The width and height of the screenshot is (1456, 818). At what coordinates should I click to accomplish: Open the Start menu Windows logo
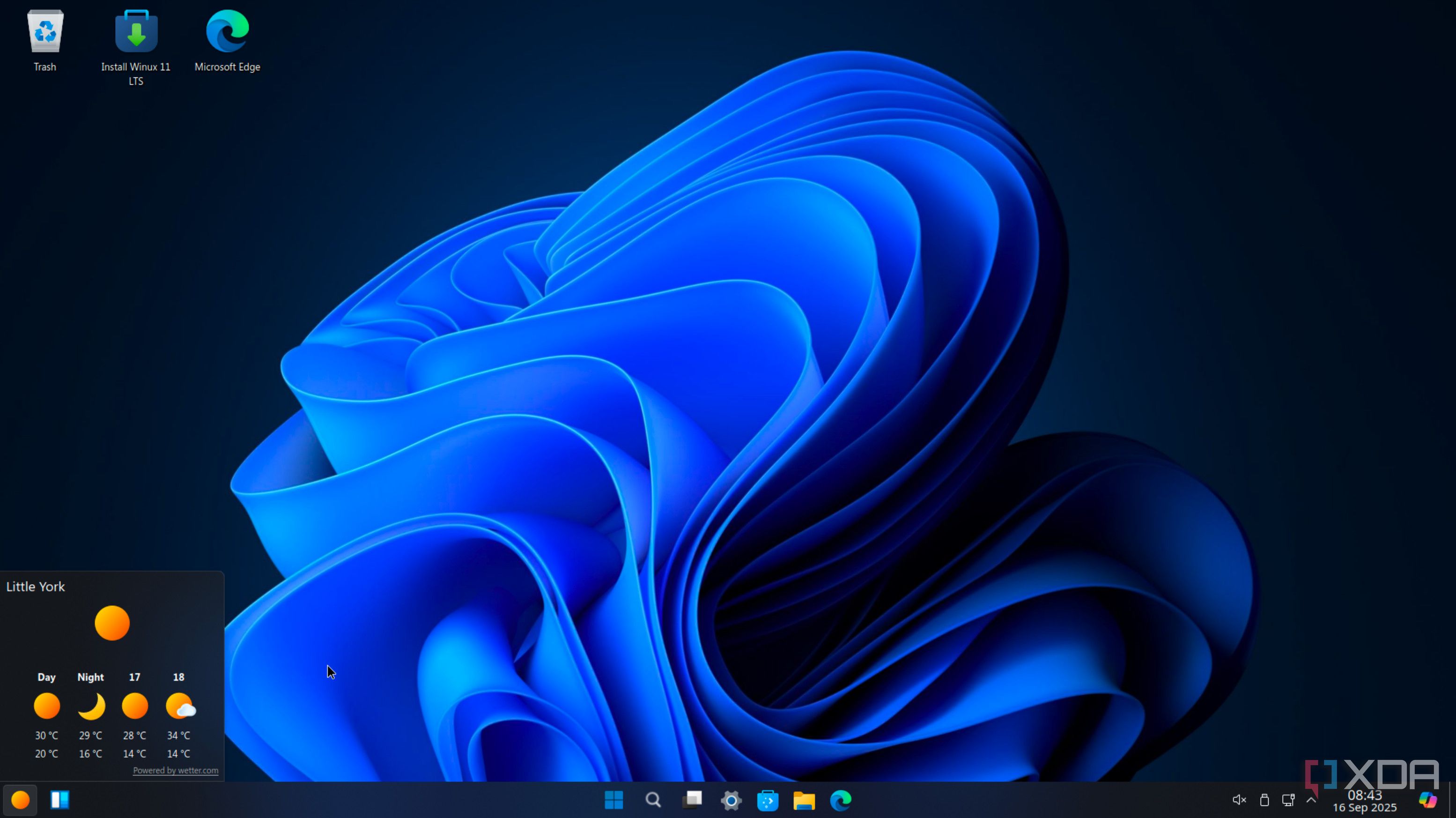(x=614, y=800)
